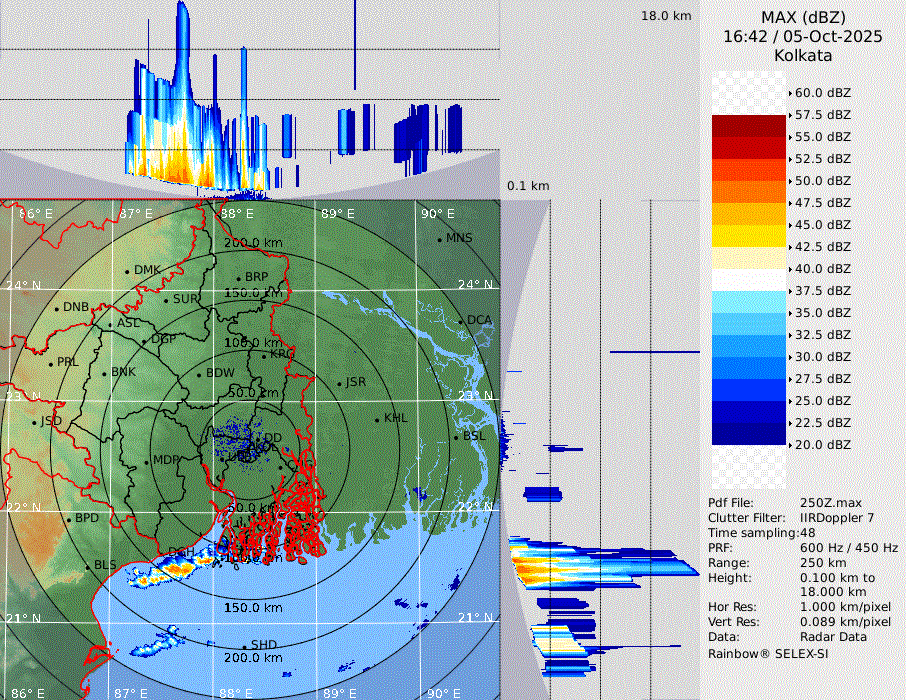Click the 16:42 / 05-Oct-2025 timestamp
This screenshot has width=906, height=700.
click(802, 36)
